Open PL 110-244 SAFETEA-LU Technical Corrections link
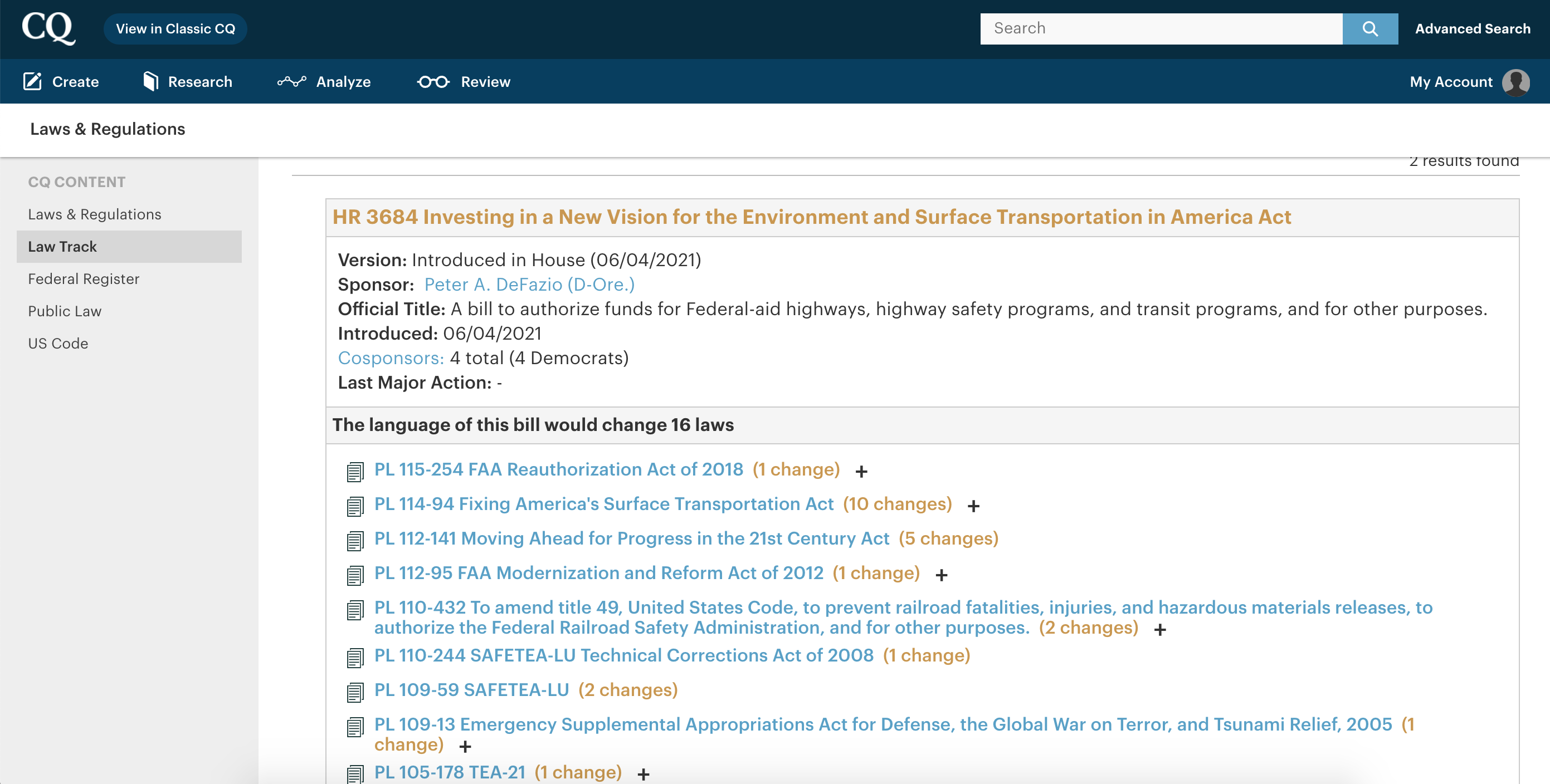 point(623,655)
